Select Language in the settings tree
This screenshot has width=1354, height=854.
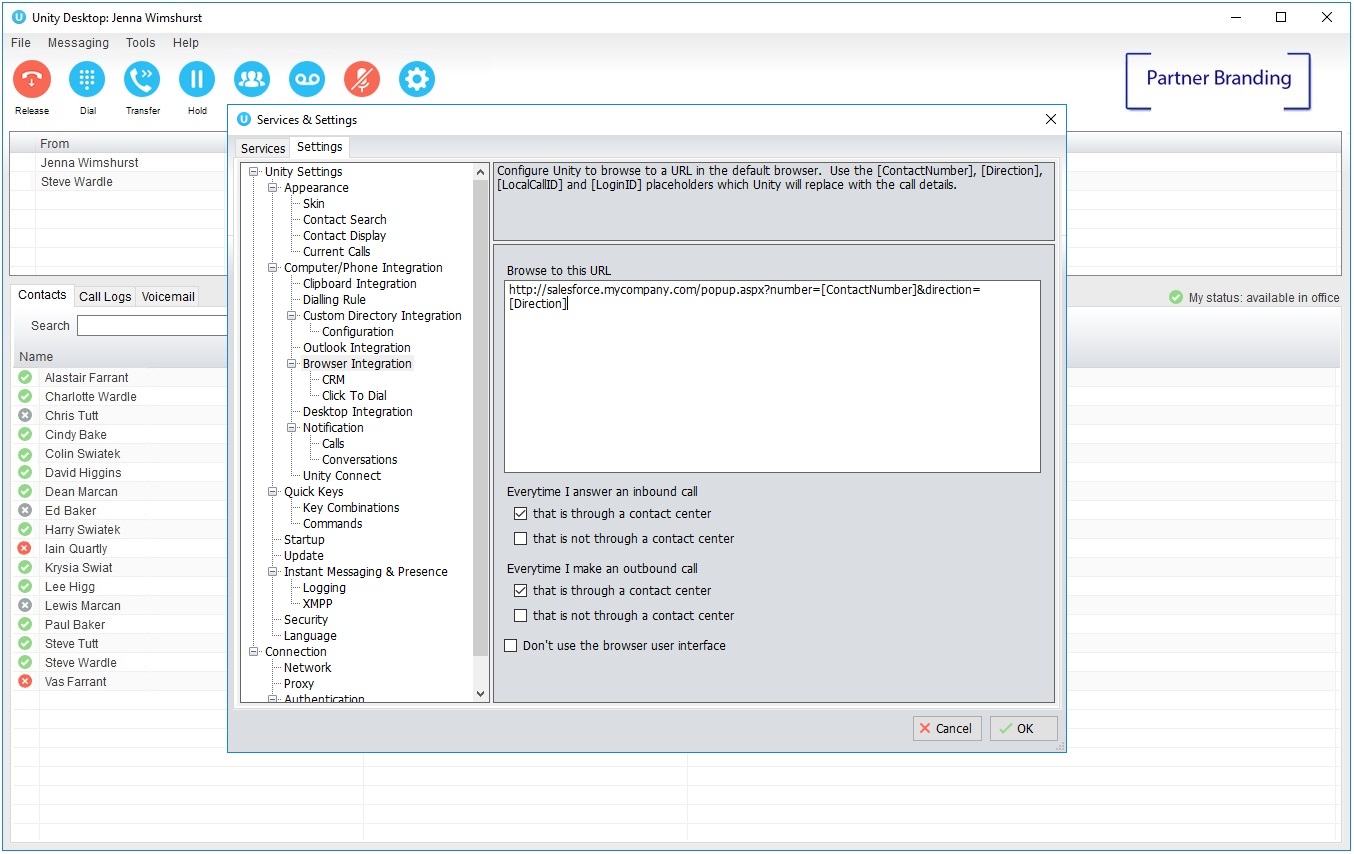coord(310,636)
